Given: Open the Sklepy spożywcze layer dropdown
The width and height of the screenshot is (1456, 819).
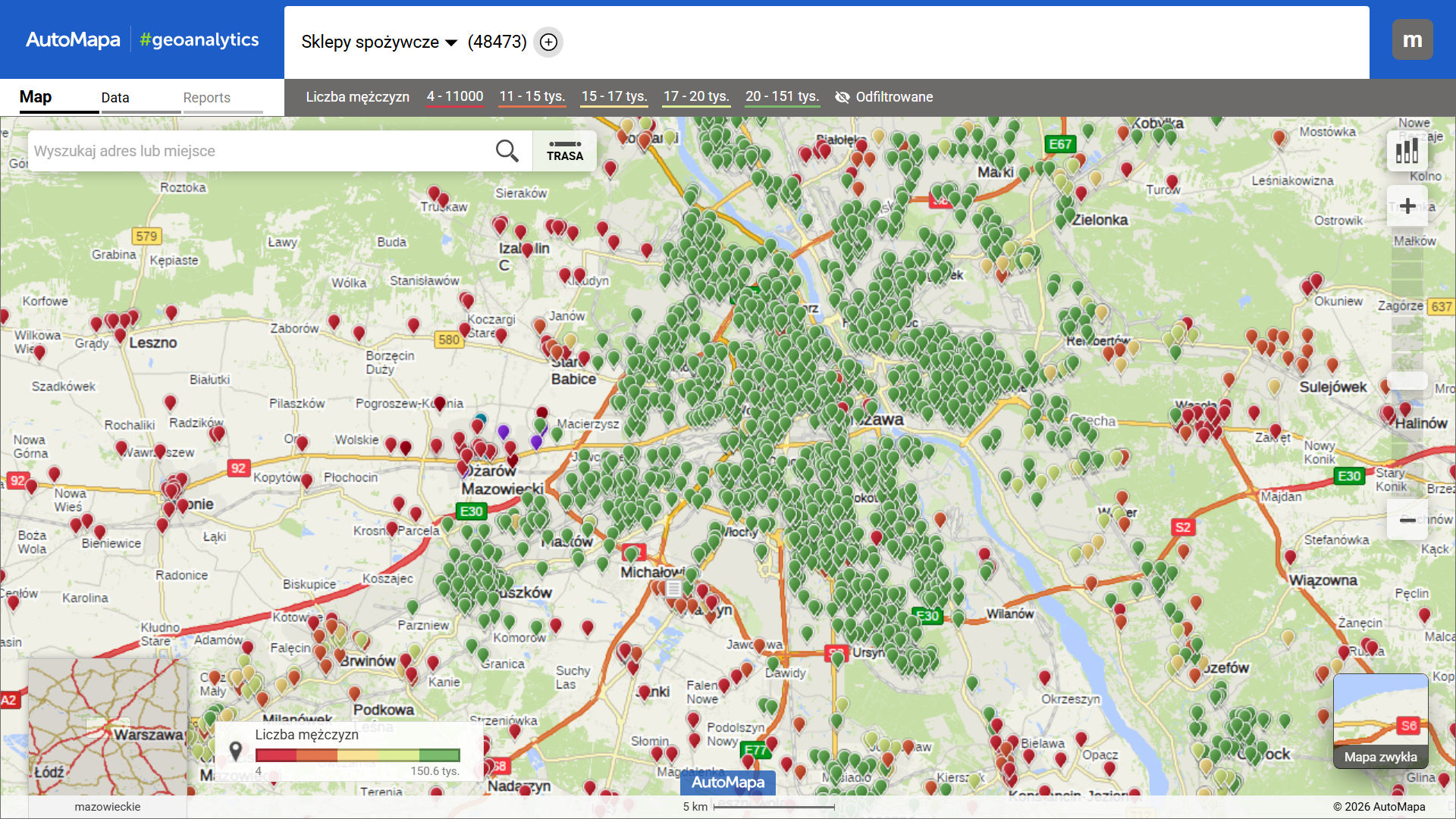Looking at the screenshot, I should [377, 42].
